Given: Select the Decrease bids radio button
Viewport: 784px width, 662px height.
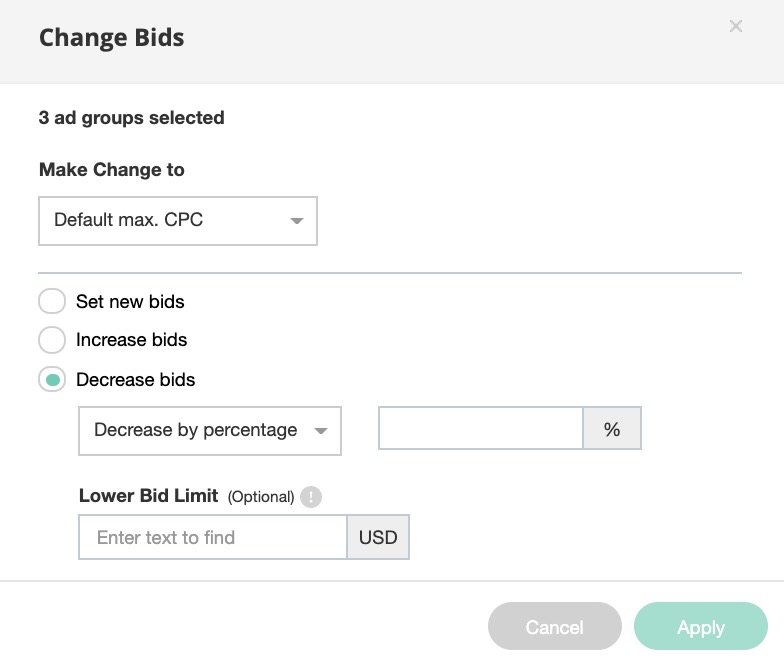Looking at the screenshot, I should coord(52,380).
